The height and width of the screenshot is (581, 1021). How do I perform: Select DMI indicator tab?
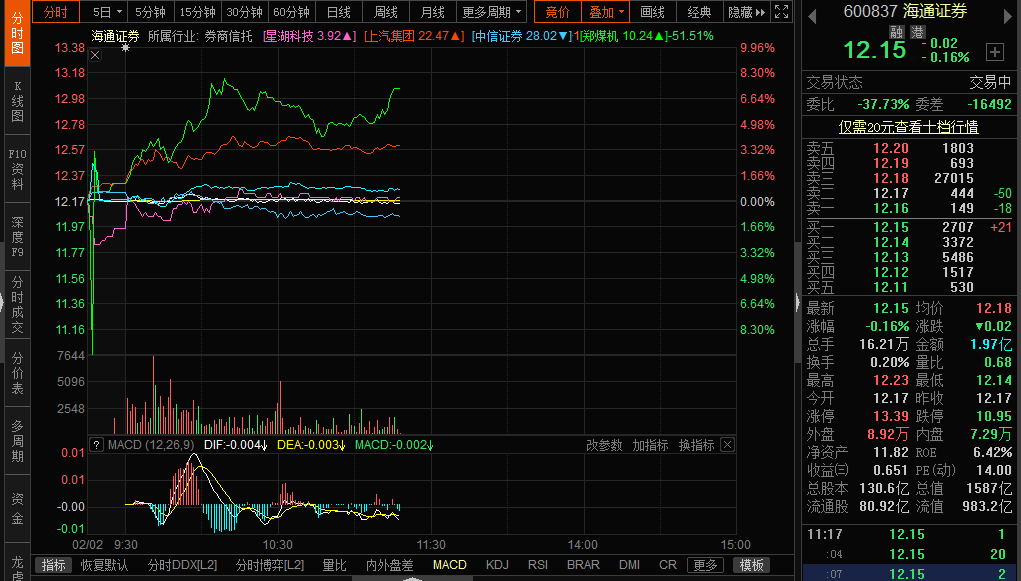click(x=629, y=565)
